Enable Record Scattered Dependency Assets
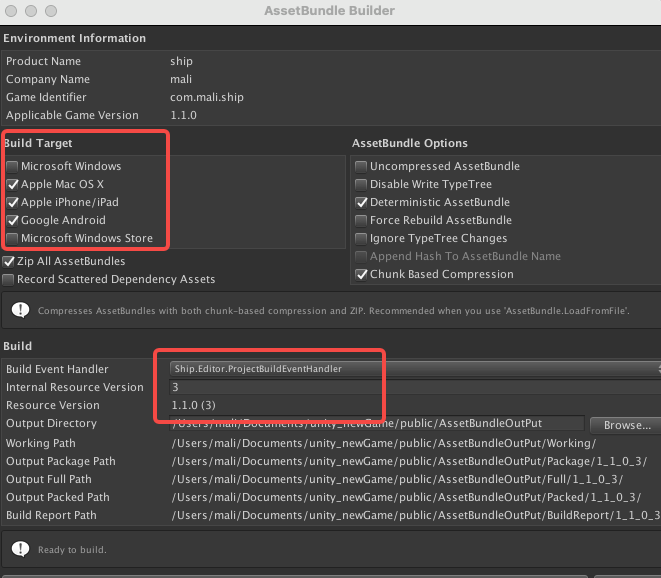The width and height of the screenshot is (661, 578). coord(8,280)
